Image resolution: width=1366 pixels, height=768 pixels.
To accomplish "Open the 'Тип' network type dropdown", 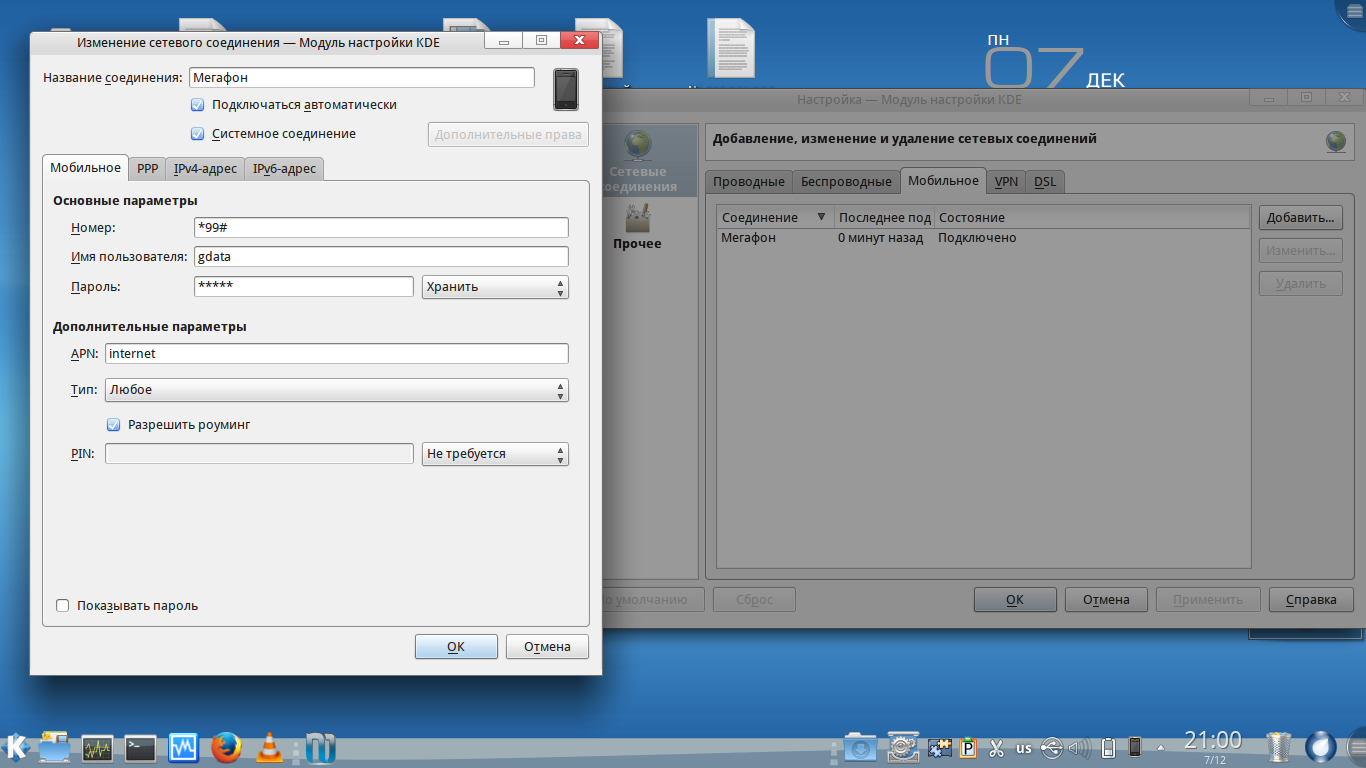I will [x=337, y=390].
